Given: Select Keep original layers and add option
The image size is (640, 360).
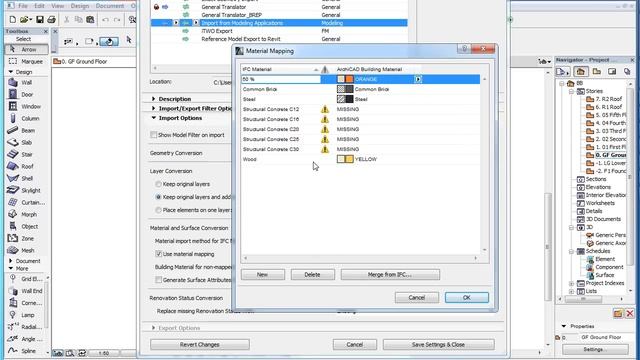Looking at the screenshot, I should [158, 197].
